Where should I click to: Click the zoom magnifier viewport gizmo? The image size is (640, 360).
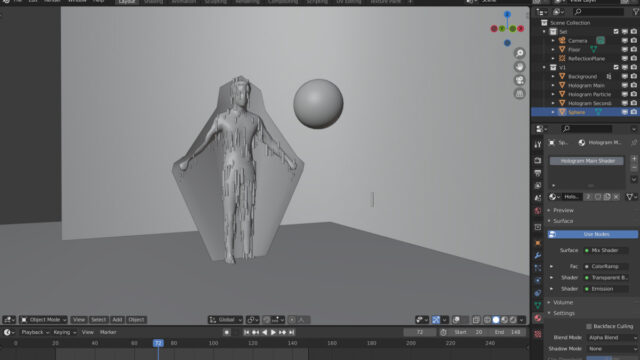(519, 53)
